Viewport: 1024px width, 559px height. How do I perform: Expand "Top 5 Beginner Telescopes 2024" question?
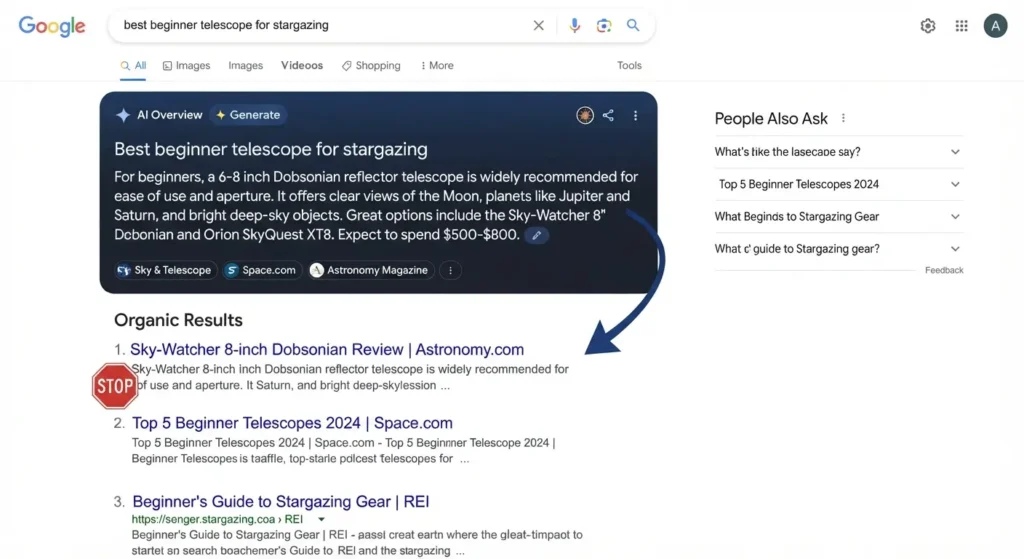coord(838,184)
